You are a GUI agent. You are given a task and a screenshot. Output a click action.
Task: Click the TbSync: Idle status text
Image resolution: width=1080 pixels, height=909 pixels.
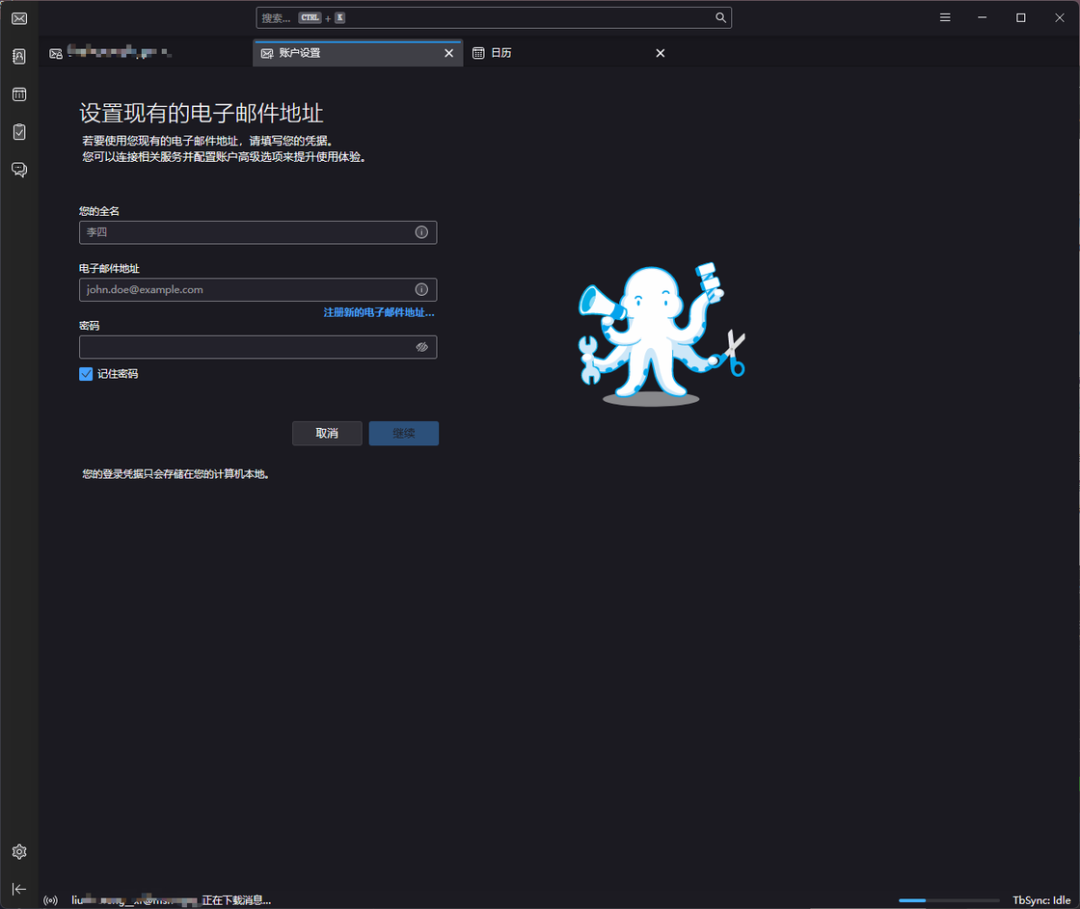point(1041,900)
